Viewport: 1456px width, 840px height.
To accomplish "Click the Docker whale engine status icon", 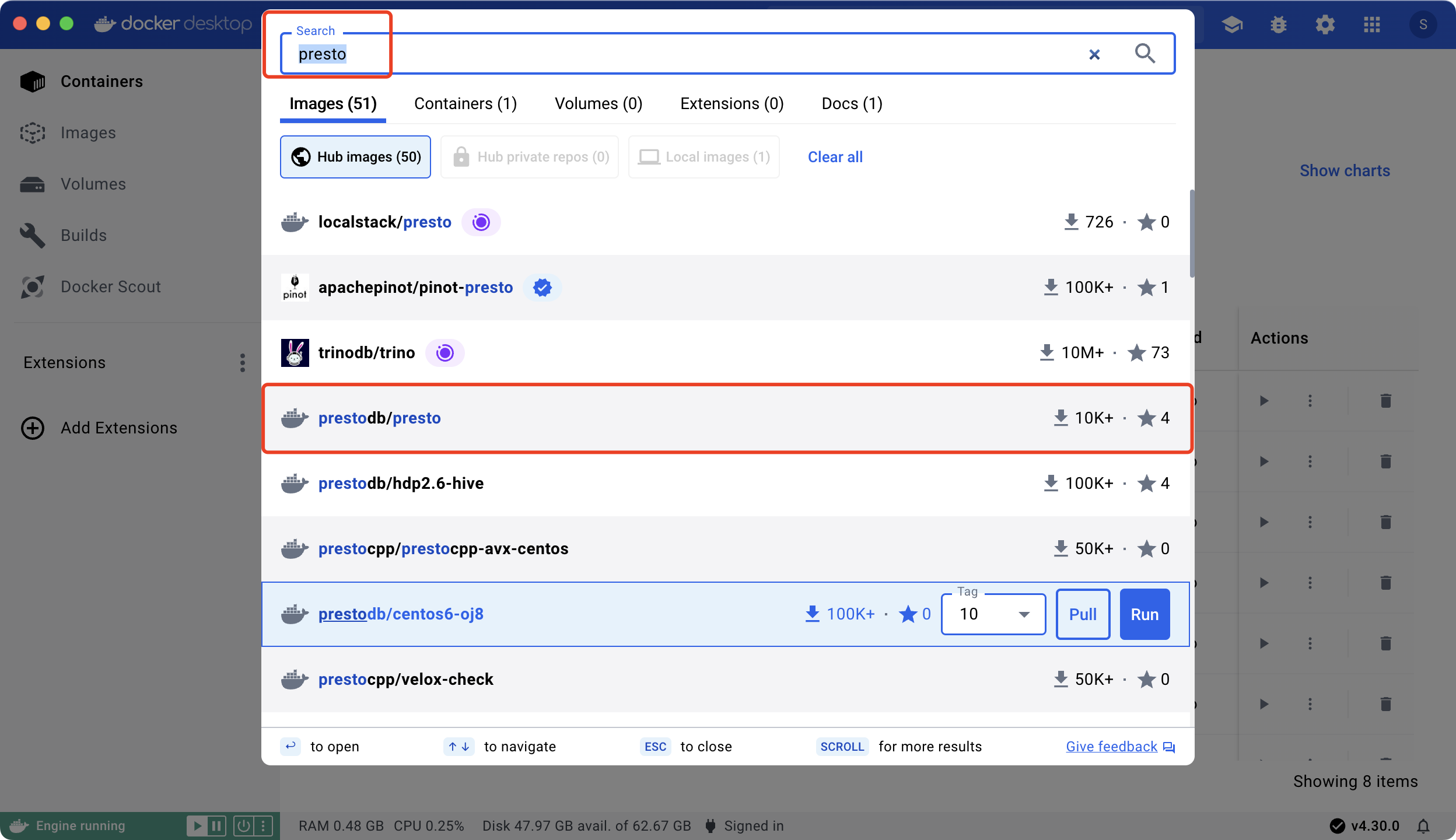I will pos(19,826).
